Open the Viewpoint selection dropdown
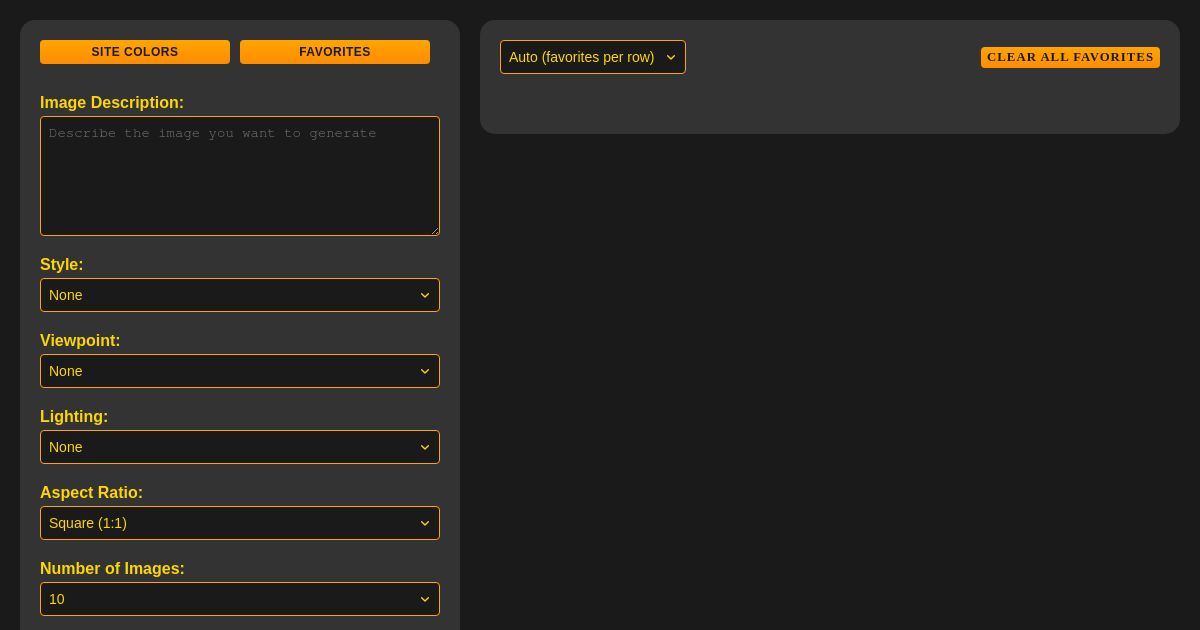 (x=240, y=371)
